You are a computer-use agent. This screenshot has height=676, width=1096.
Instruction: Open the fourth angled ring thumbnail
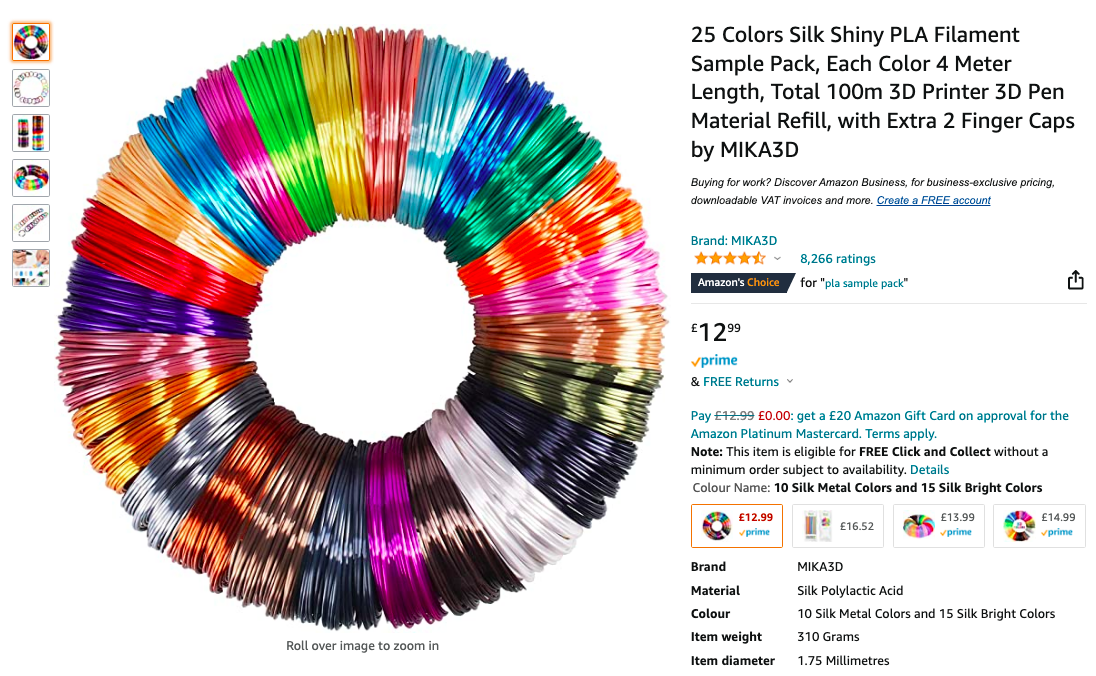click(31, 178)
